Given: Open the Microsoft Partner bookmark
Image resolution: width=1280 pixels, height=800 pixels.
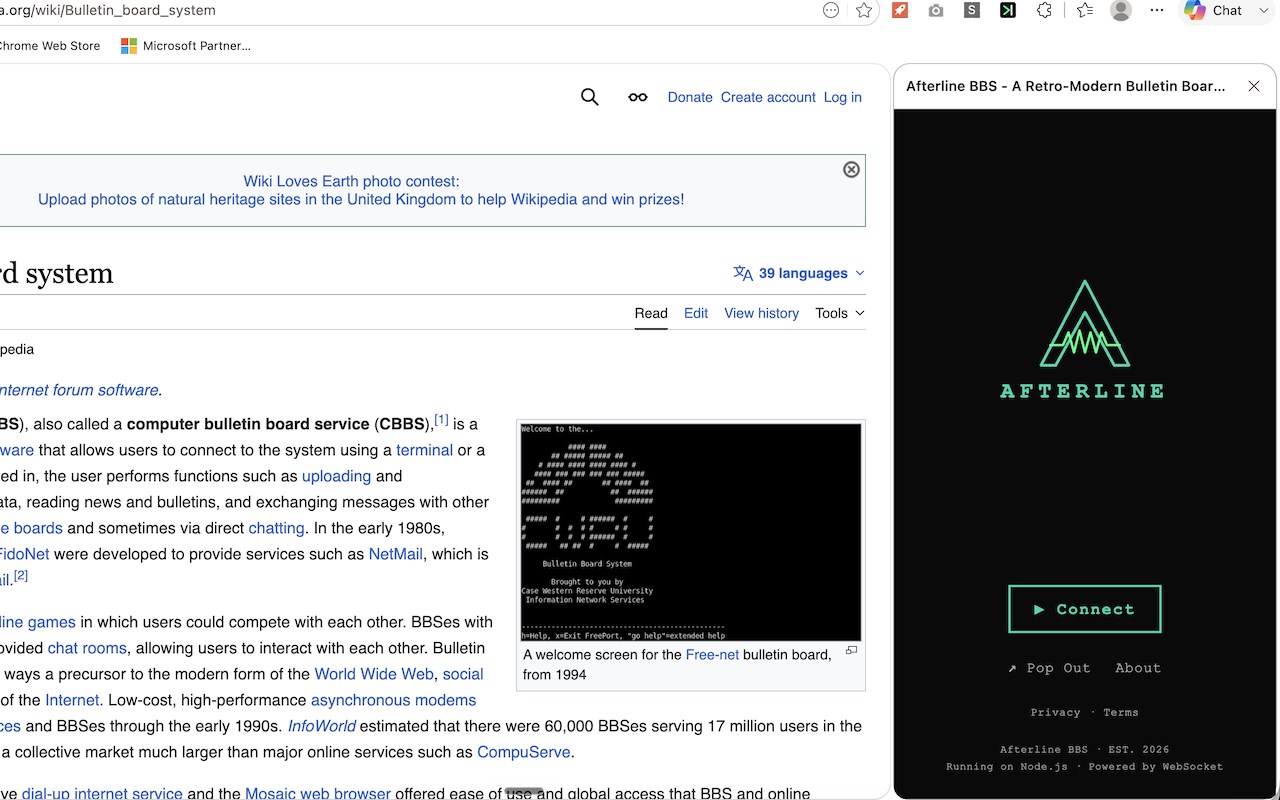Looking at the screenshot, I should click(186, 45).
